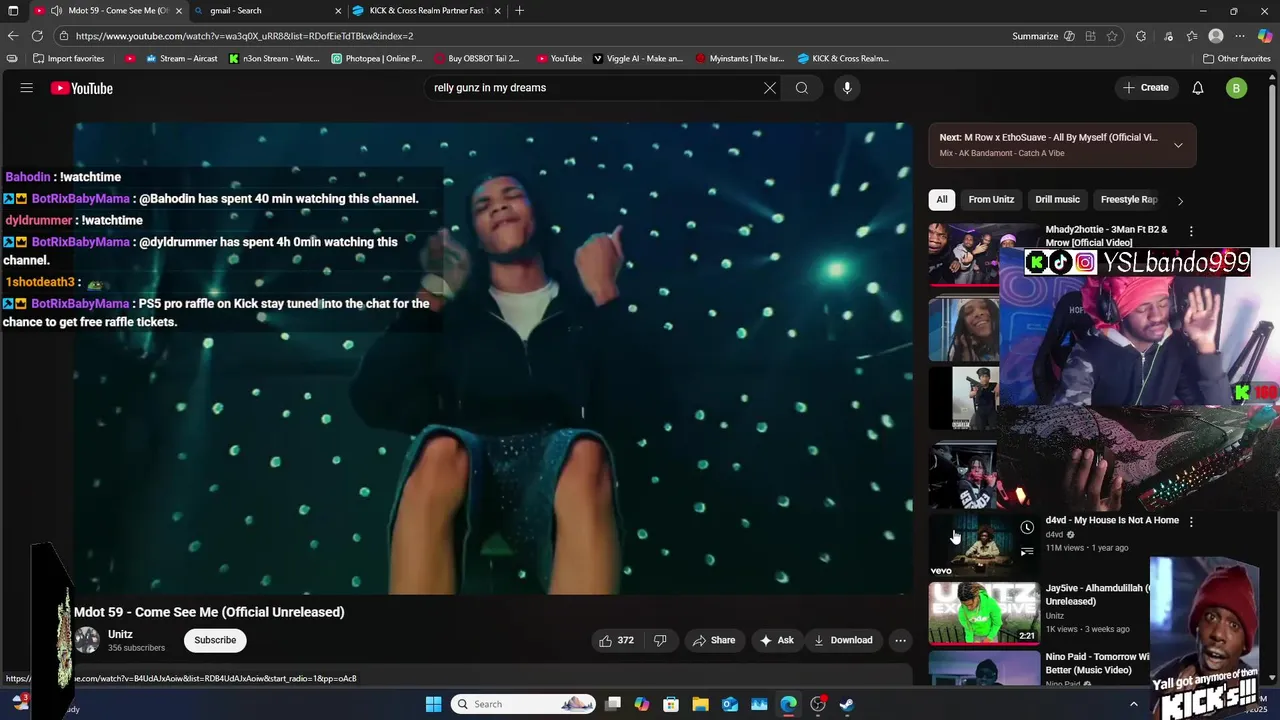Open the Create upload button
1280x720 pixels.
[x=1146, y=88]
